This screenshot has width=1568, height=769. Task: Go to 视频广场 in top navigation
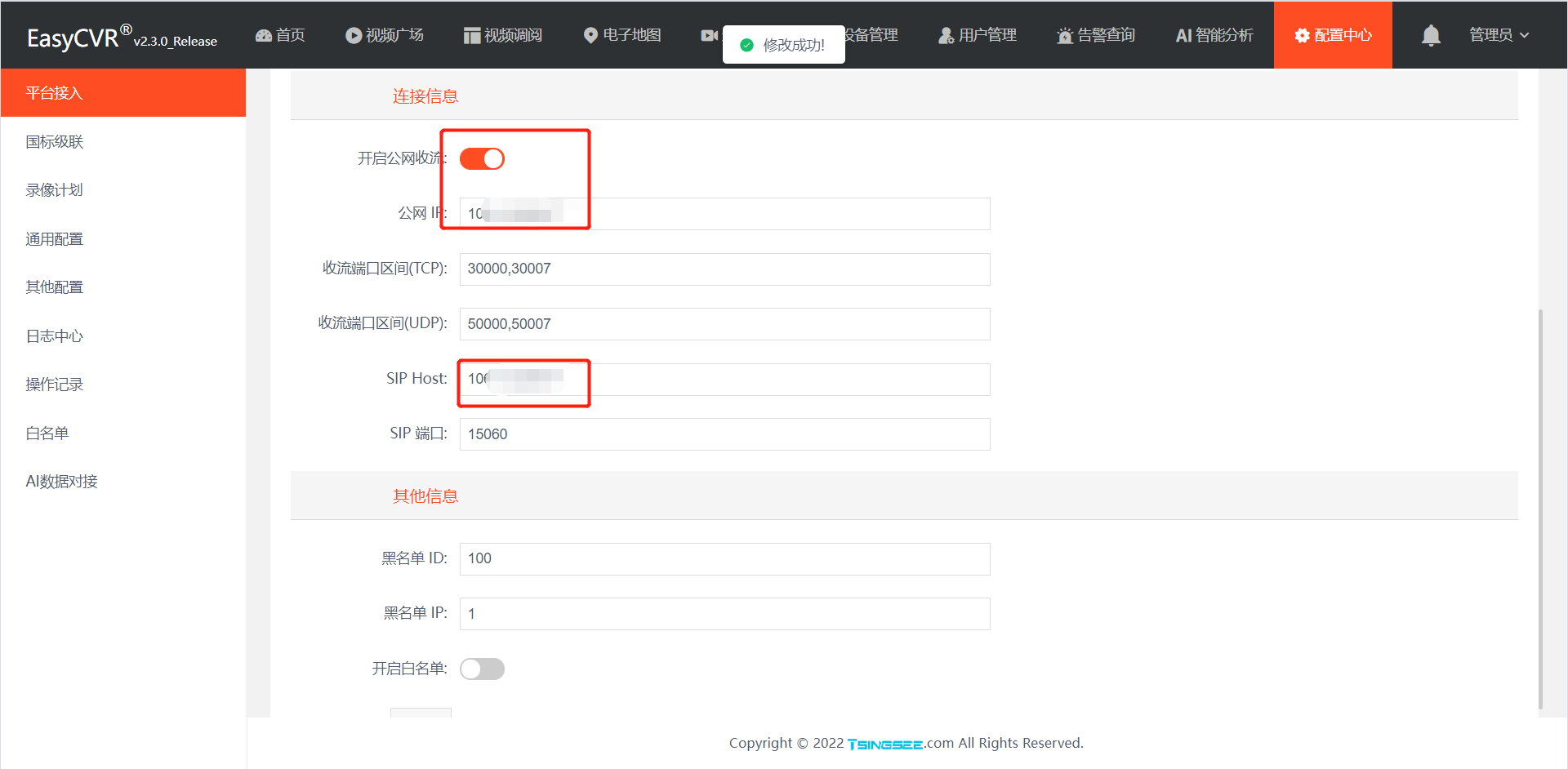[385, 35]
